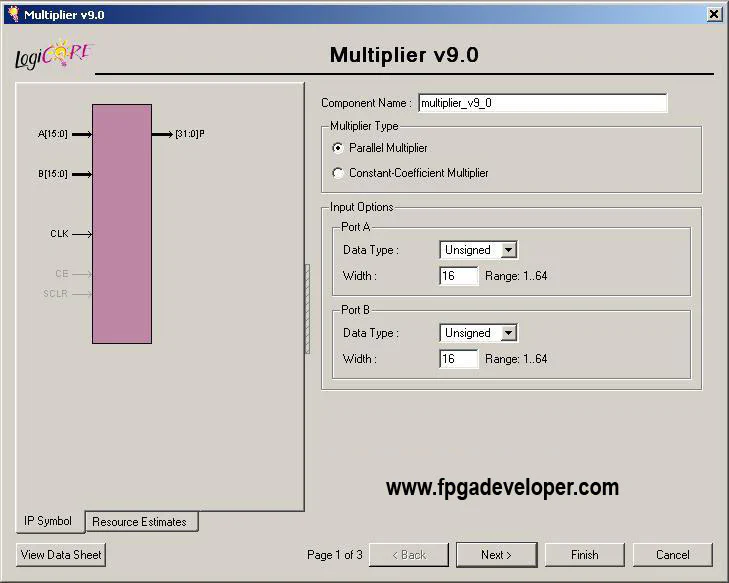Click the [31:0]P output port arrow
The image size is (729, 583).
[162, 134]
